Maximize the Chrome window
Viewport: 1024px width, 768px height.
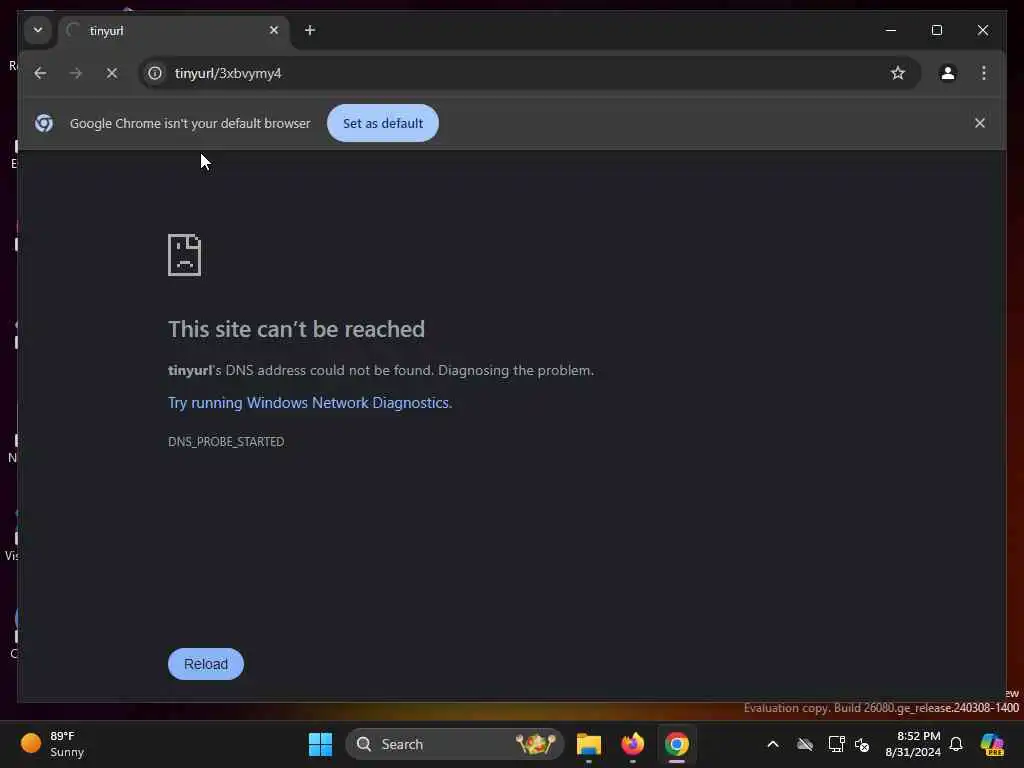936,30
